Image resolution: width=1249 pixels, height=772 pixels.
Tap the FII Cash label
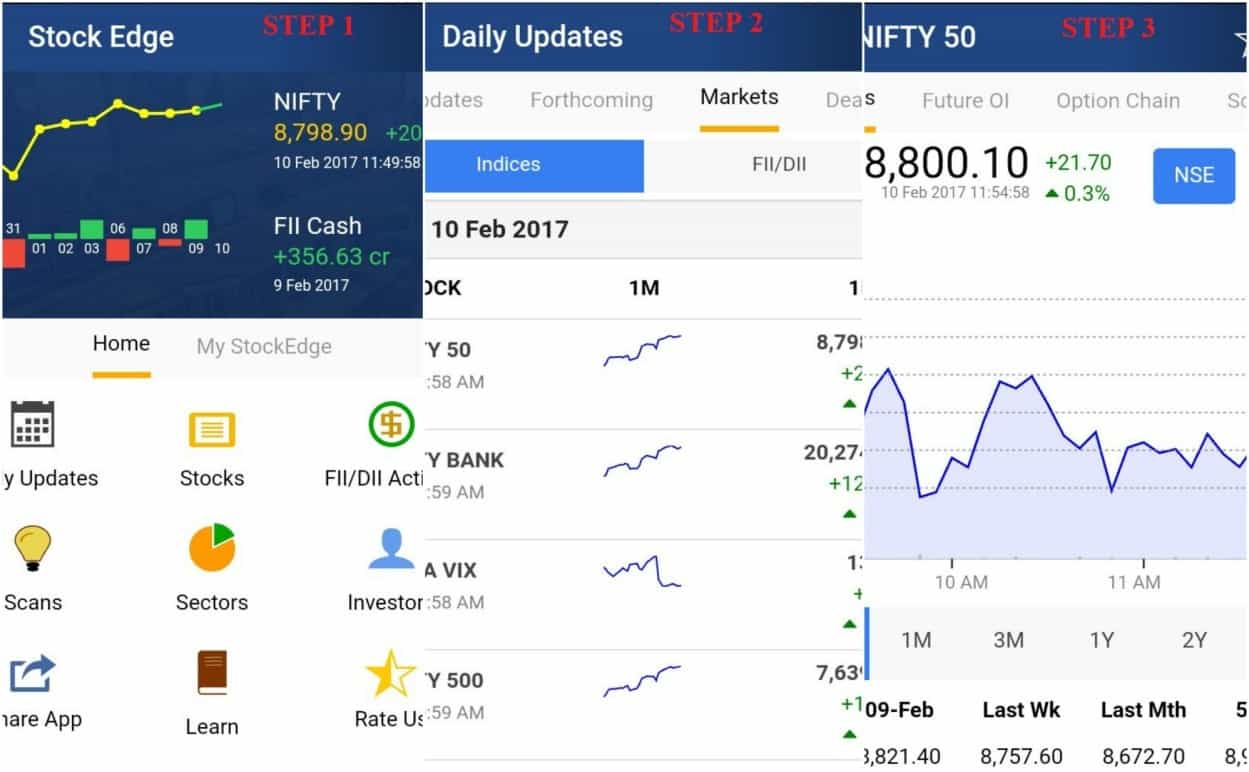coord(317,226)
